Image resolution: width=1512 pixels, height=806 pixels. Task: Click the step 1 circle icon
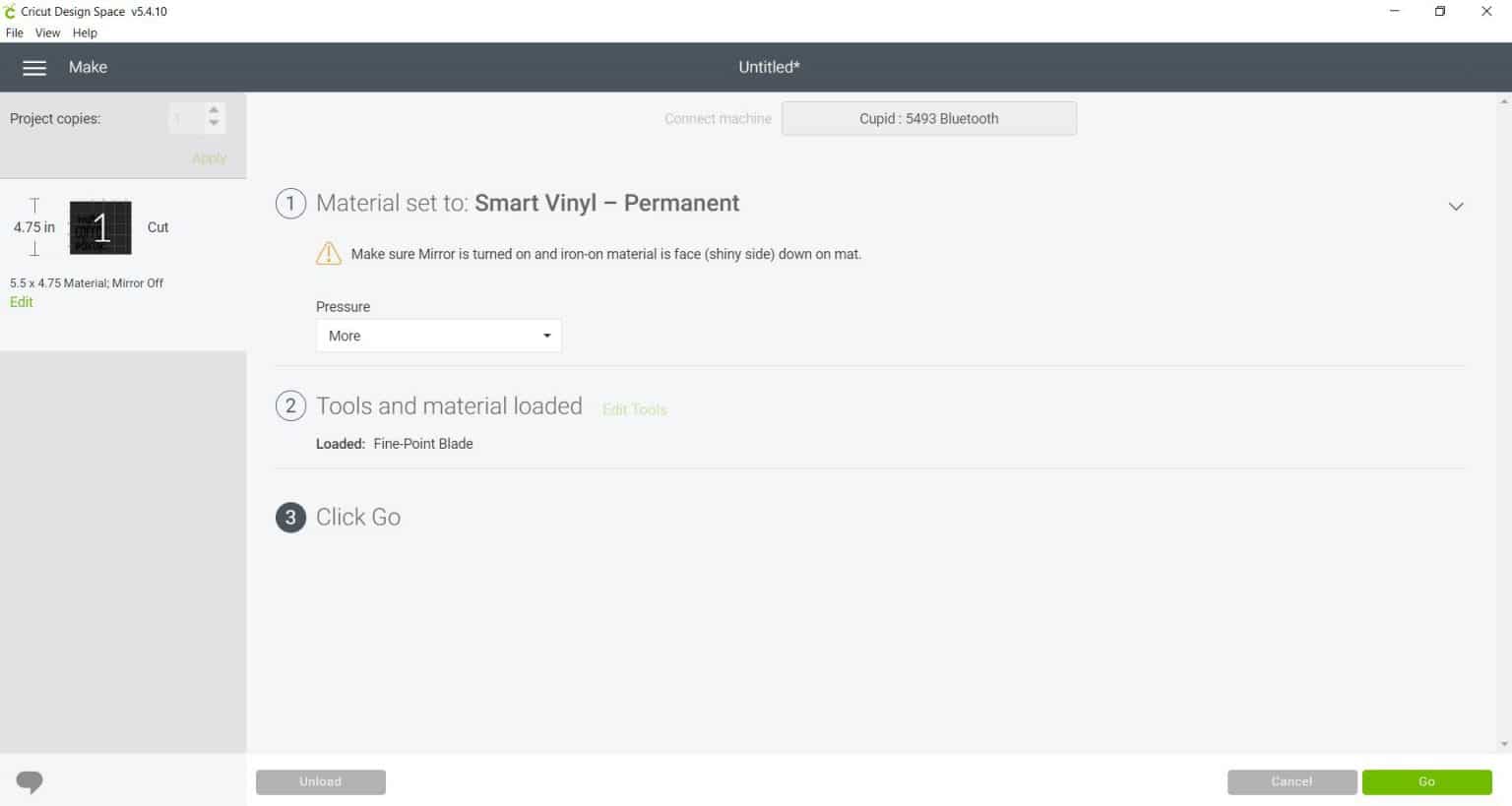(290, 204)
